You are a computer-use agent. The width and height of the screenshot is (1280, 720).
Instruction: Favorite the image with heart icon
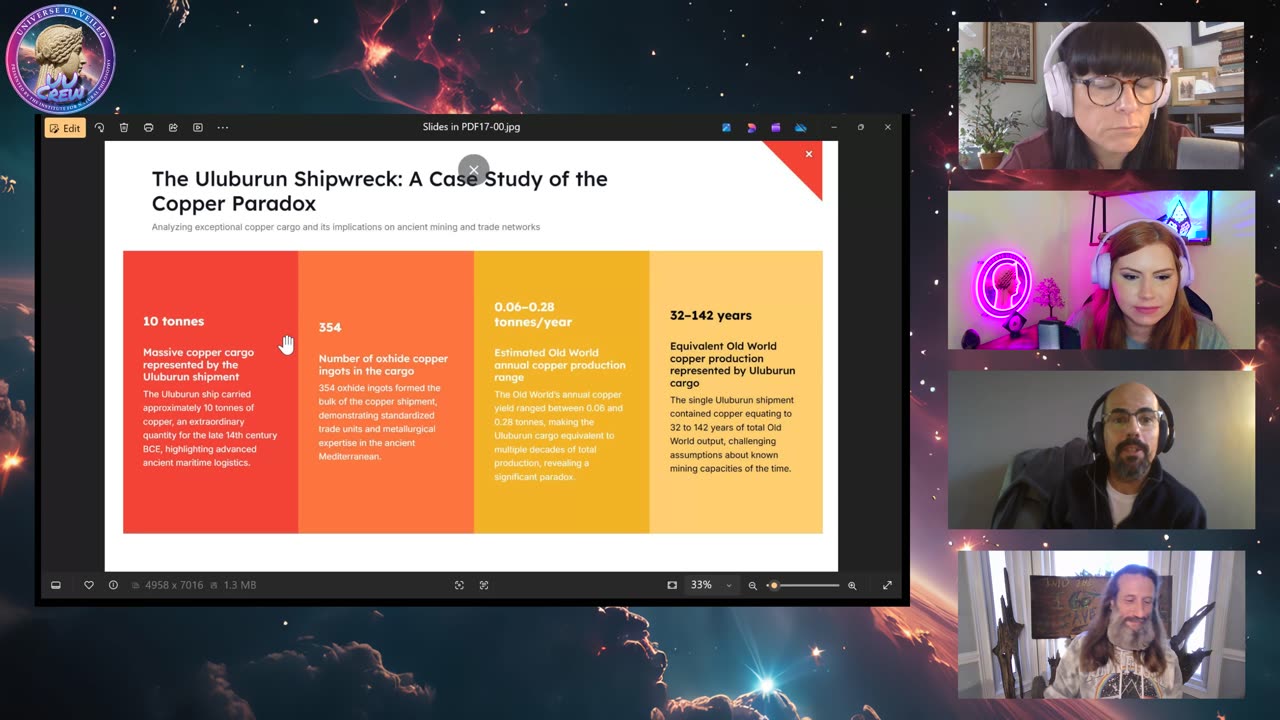tap(88, 585)
